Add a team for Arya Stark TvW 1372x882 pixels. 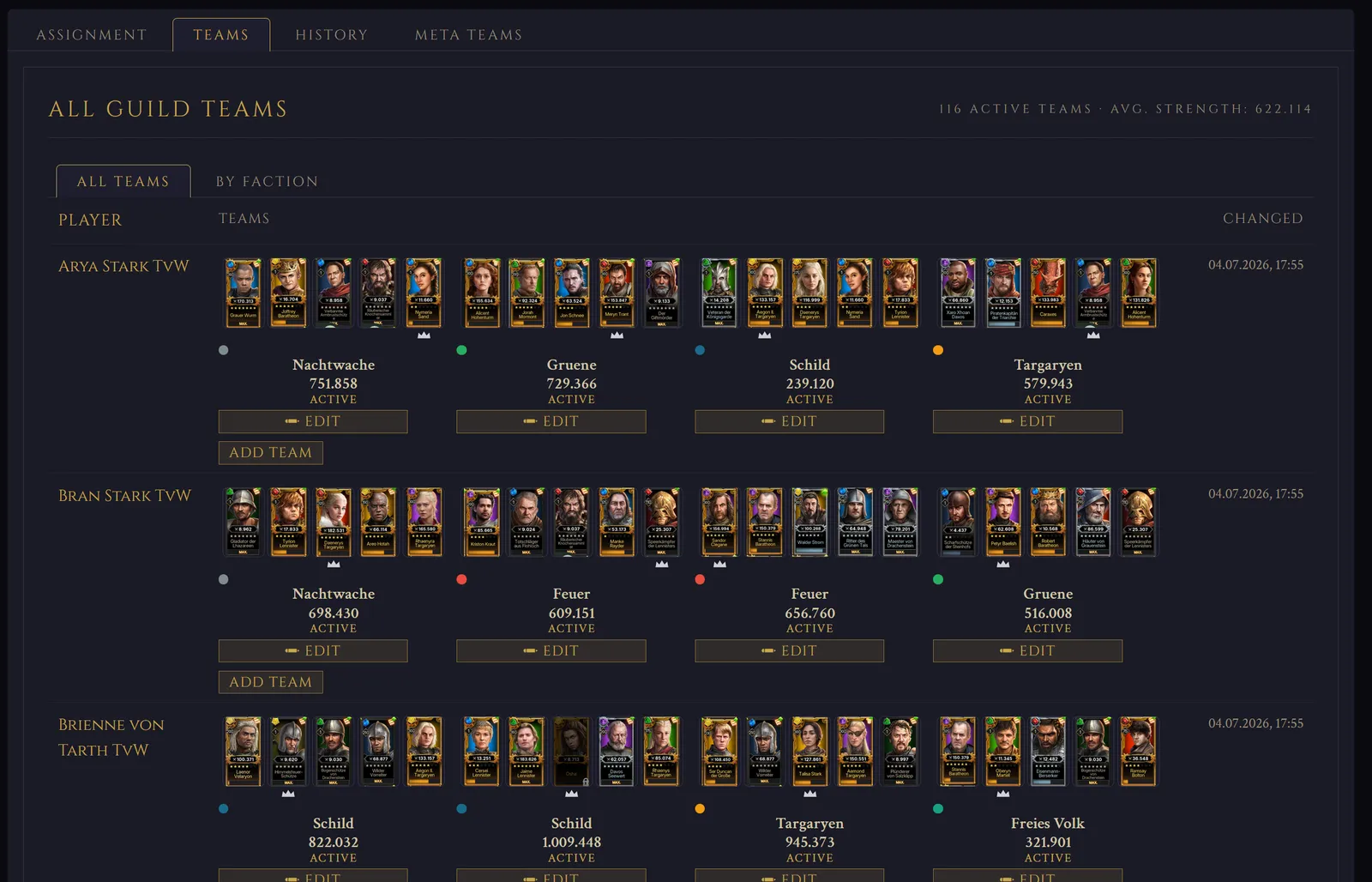point(271,452)
